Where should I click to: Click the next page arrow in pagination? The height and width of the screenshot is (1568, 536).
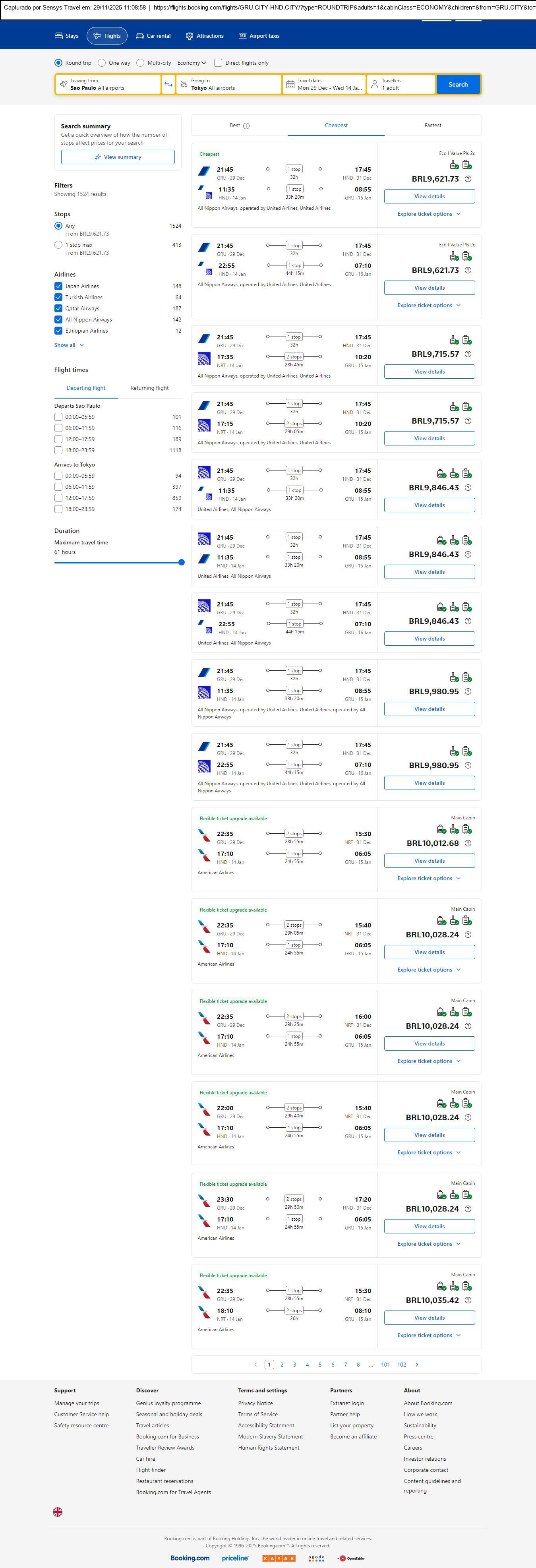[417, 1365]
